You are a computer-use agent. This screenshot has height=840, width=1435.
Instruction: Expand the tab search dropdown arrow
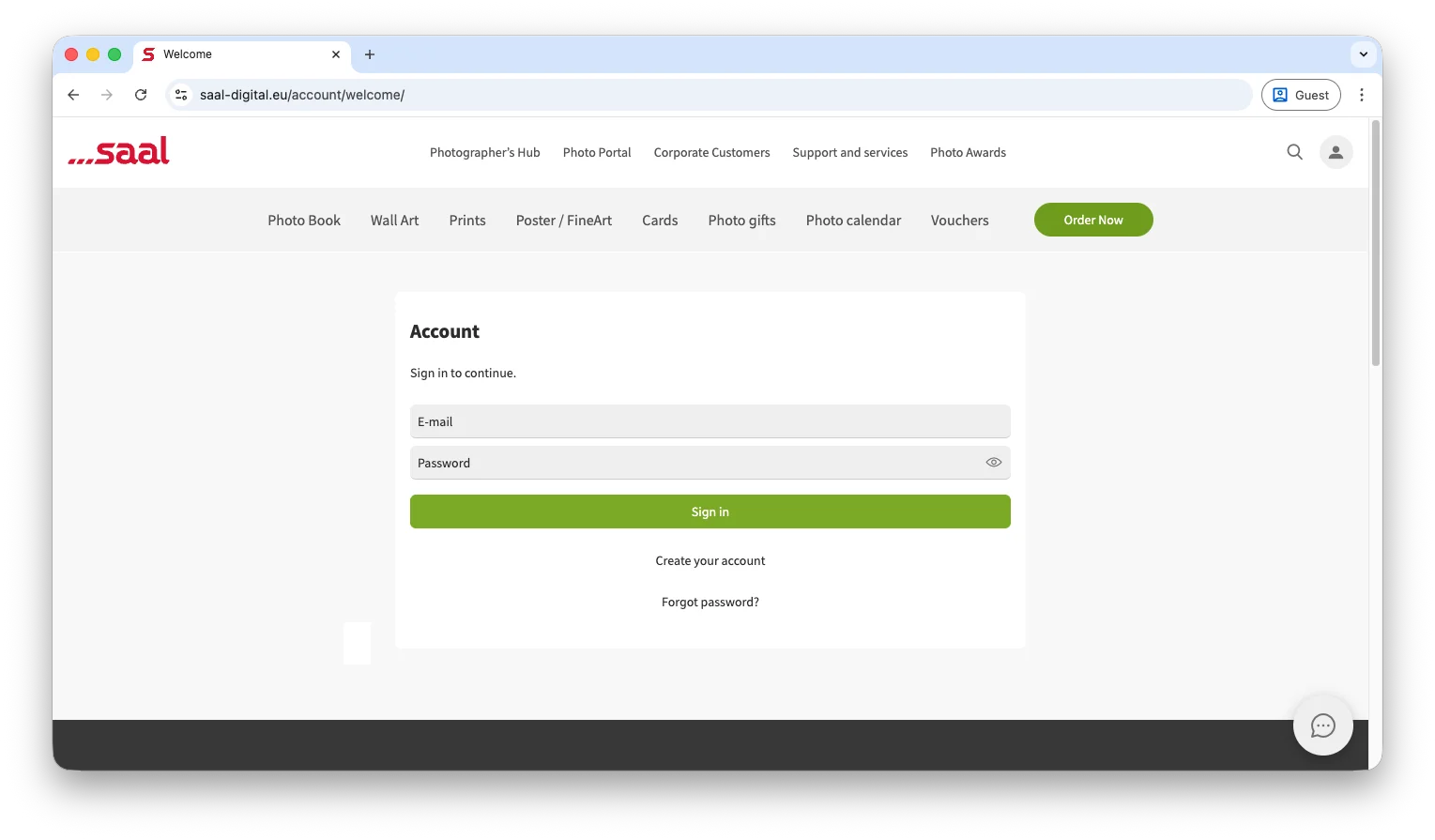[x=1363, y=54]
